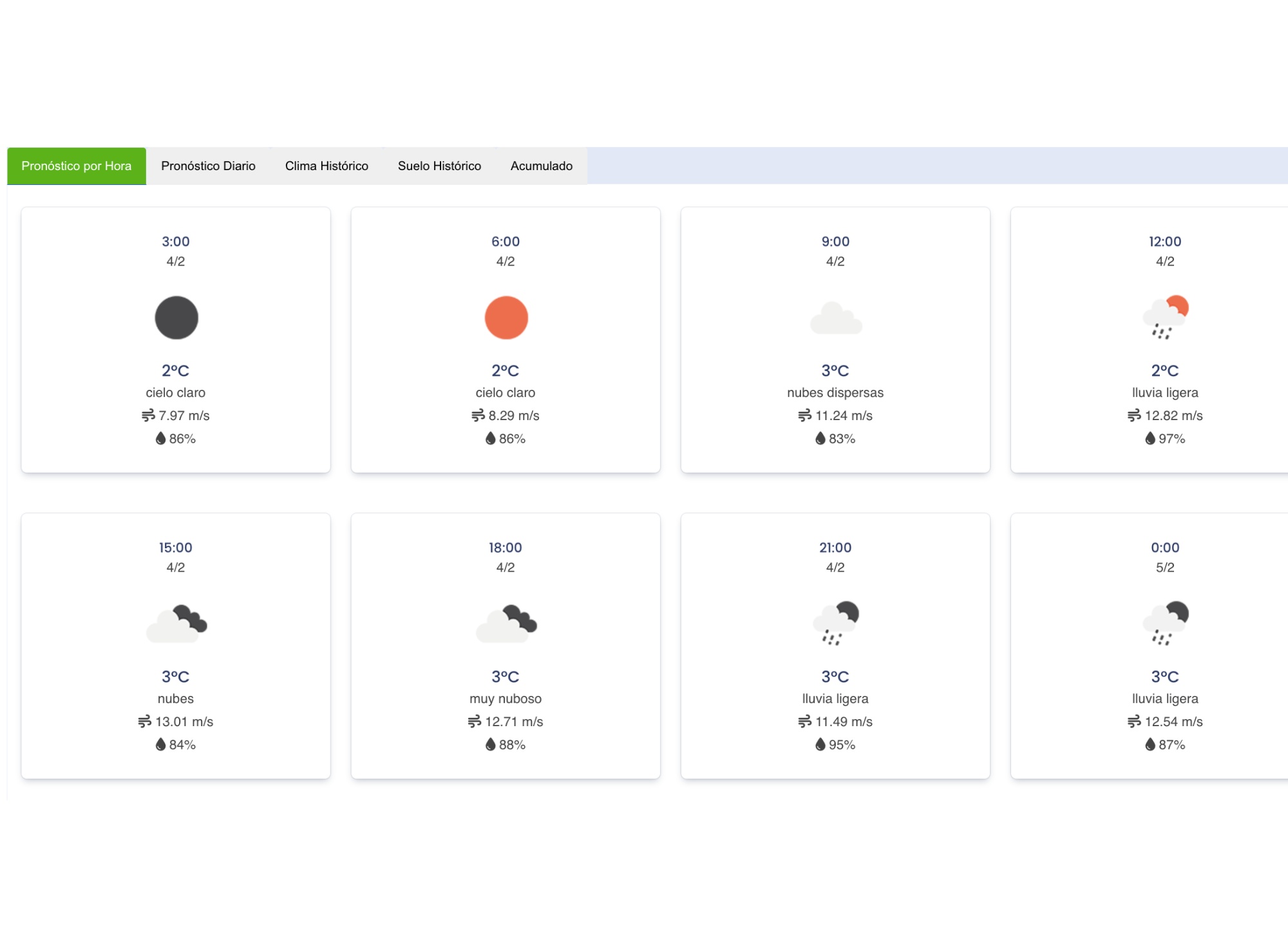Click the night rain icon at 0:00
Screen dimensions: 1288x933
click(1165, 624)
